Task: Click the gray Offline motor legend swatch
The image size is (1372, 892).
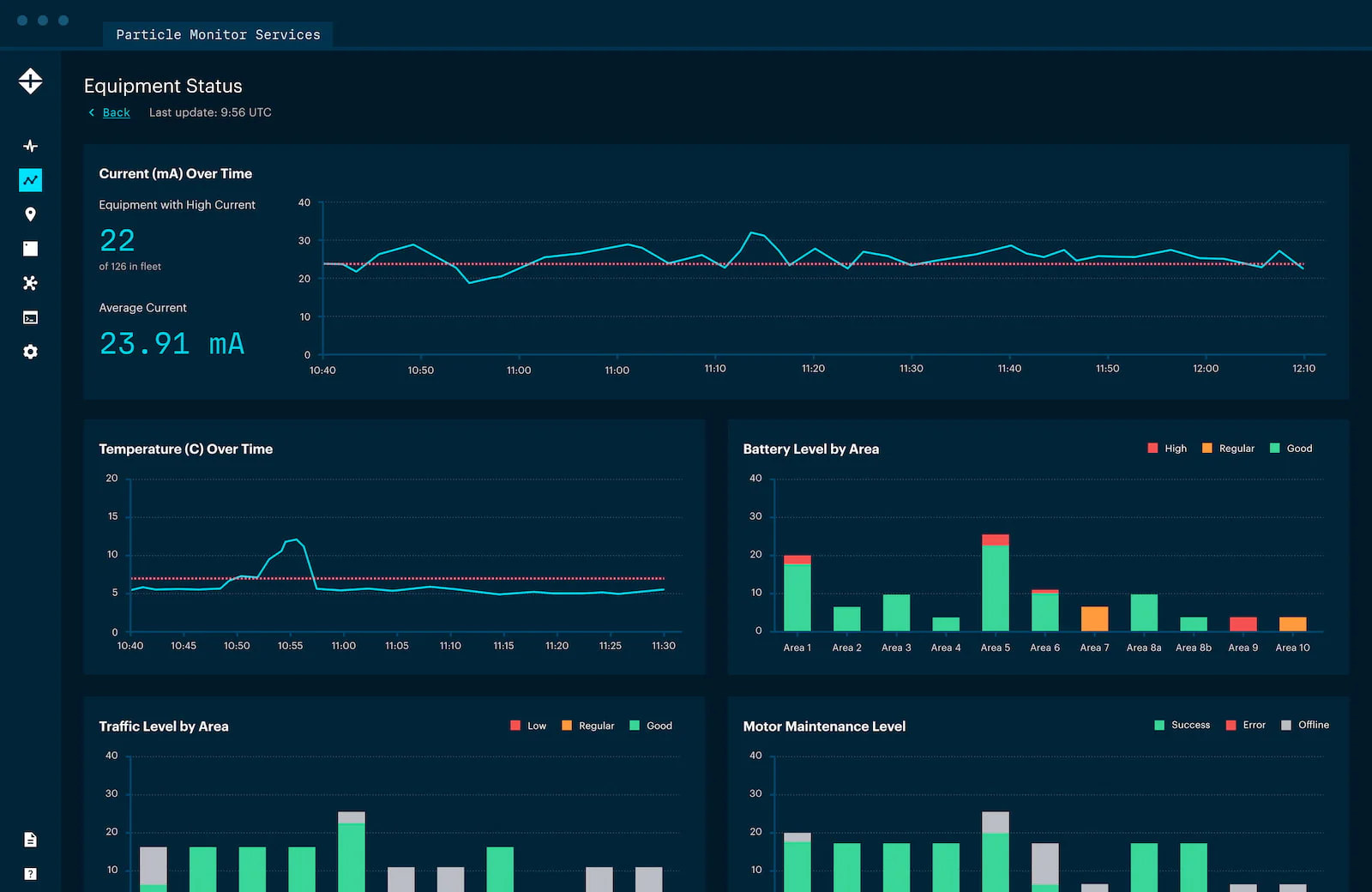Action: 1286,725
